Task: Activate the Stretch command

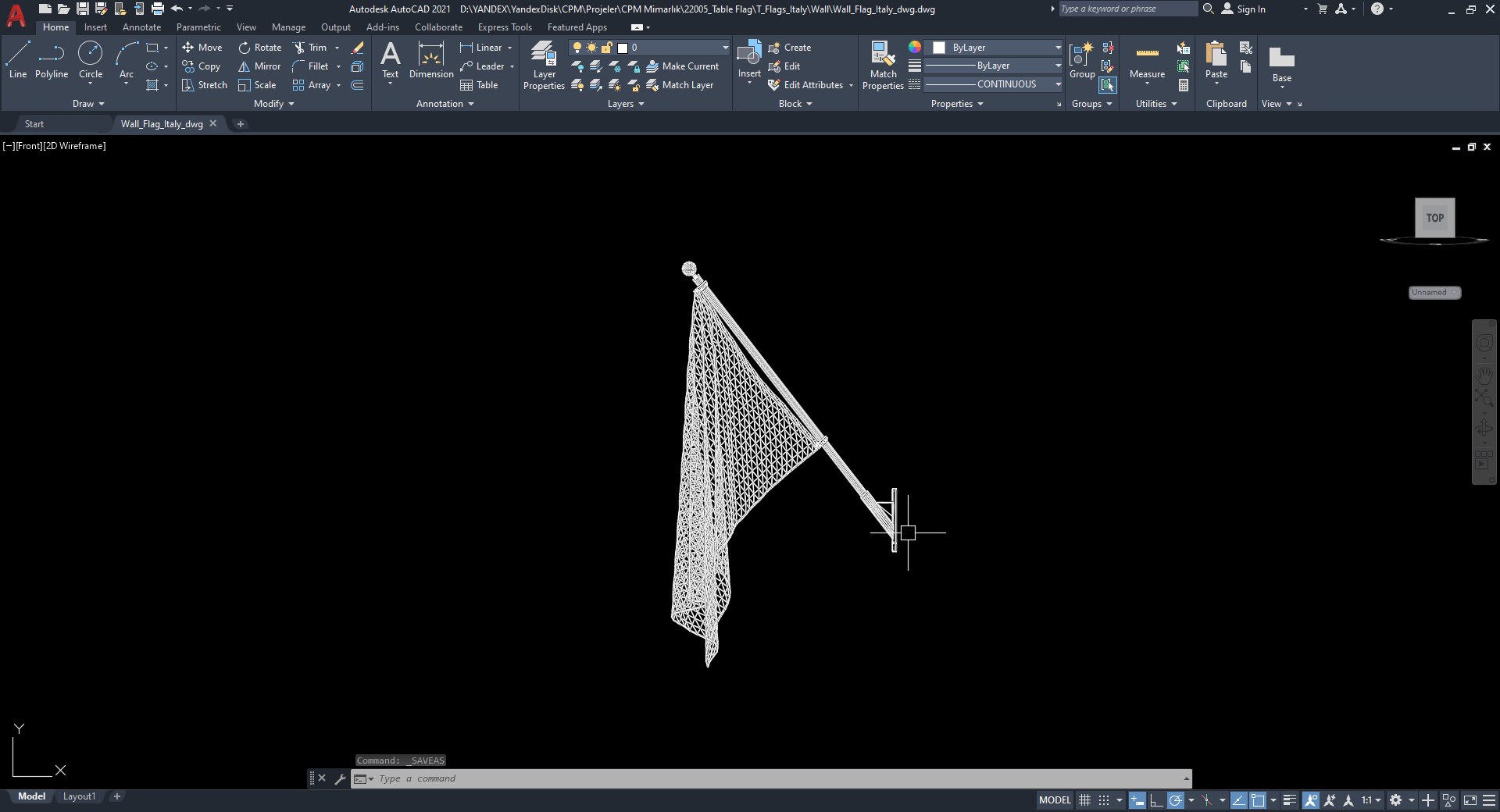Action: [205, 85]
